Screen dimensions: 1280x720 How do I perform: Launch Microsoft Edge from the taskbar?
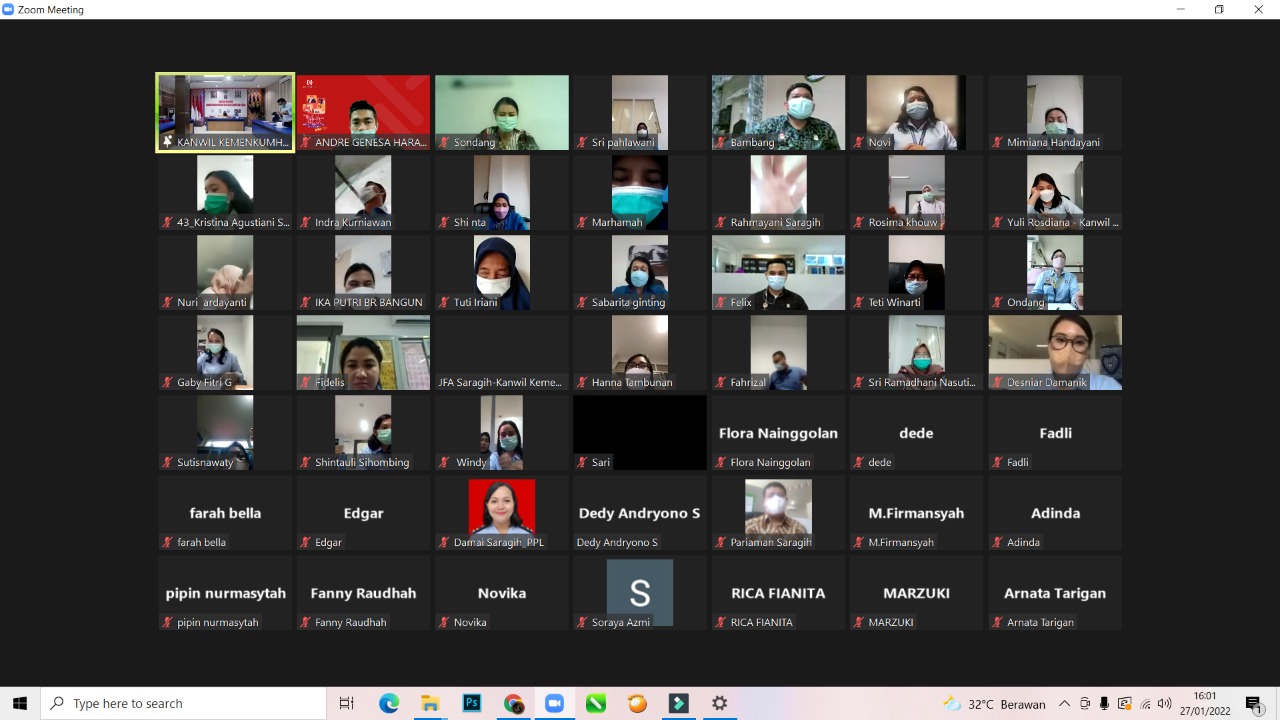click(x=389, y=704)
